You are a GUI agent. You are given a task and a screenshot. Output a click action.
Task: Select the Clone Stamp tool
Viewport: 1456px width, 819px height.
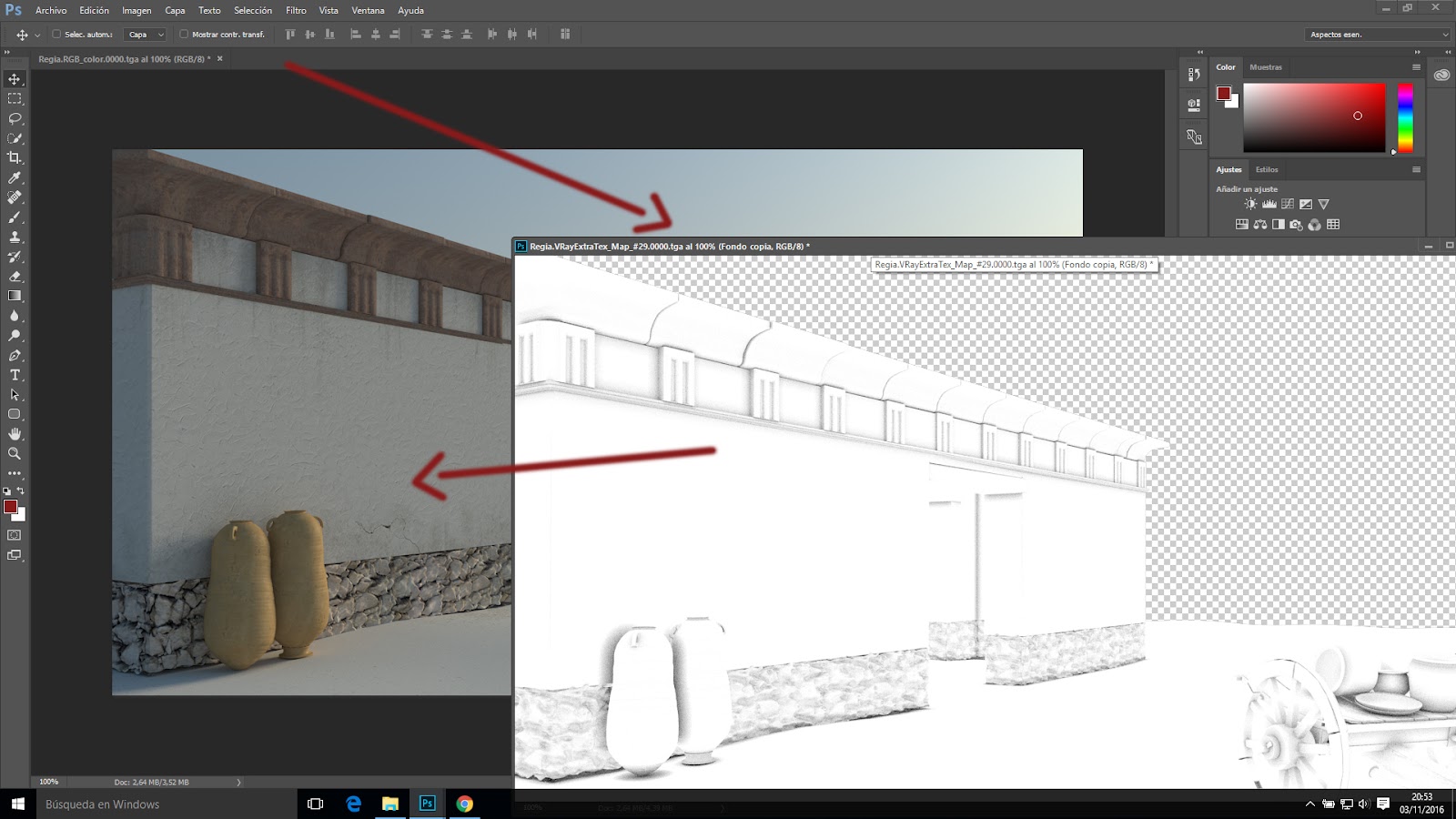coord(15,237)
